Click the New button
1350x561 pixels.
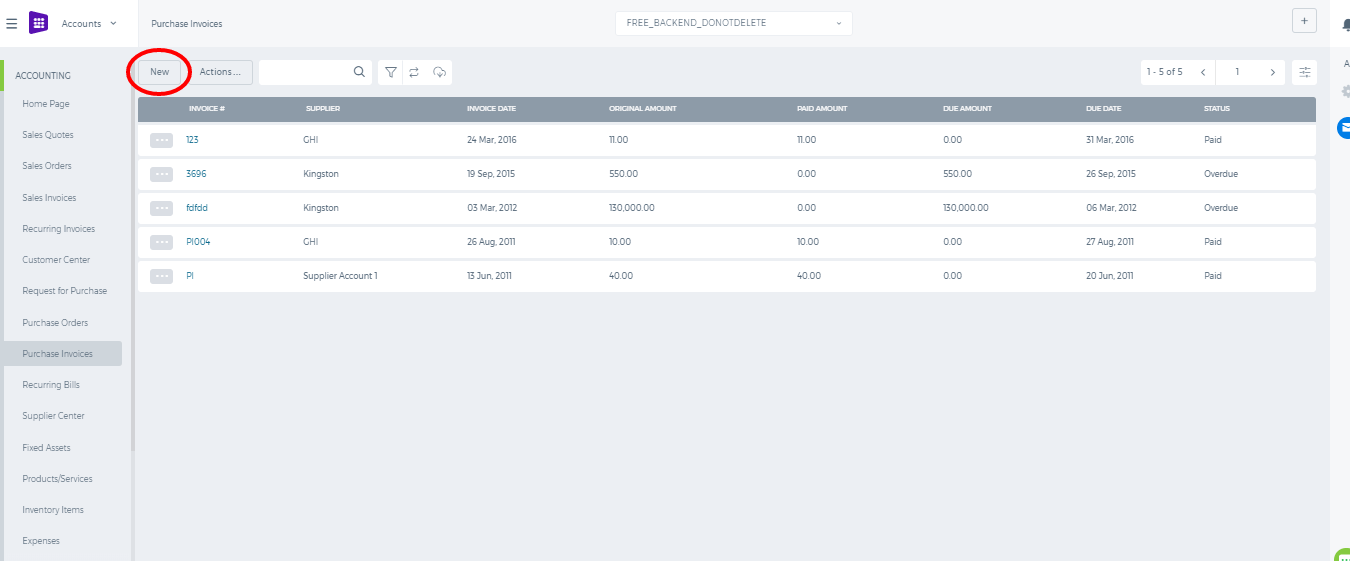(160, 72)
